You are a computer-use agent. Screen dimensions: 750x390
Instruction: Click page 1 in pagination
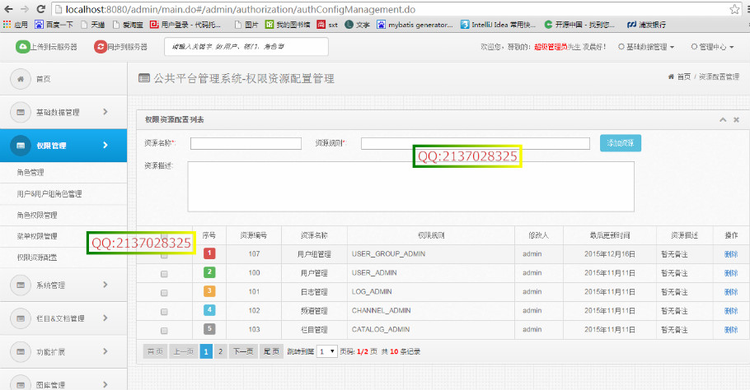tap(206, 352)
